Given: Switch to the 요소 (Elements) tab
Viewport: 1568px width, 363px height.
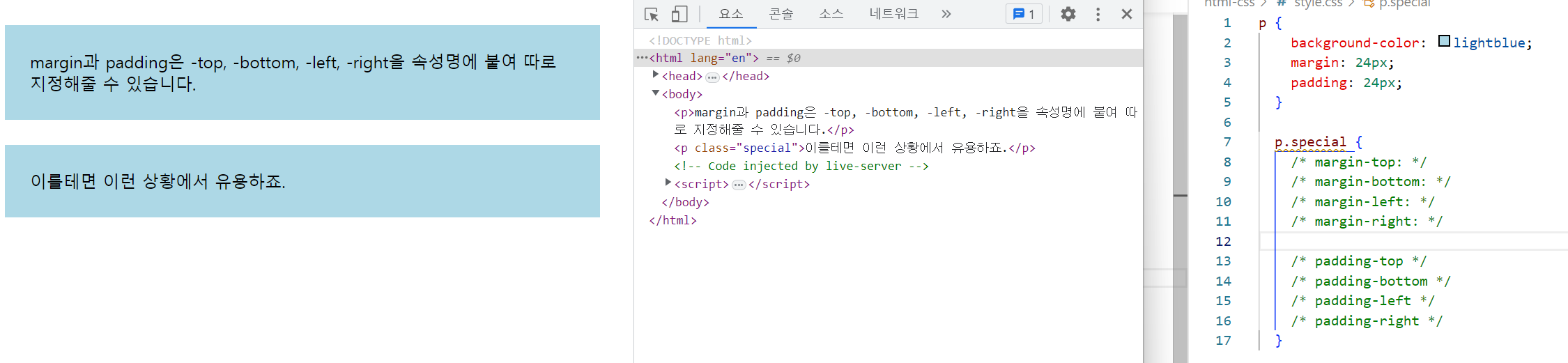Looking at the screenshot, I should [x=731, y=14].
